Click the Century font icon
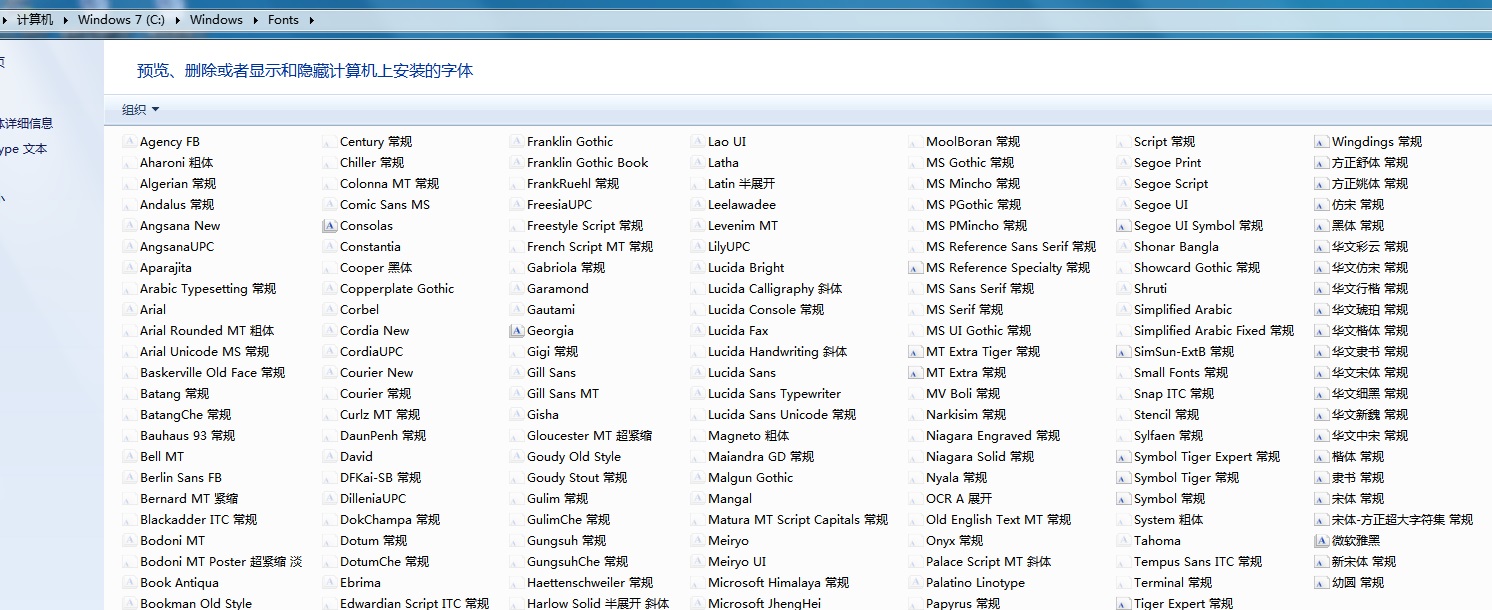 (329, 142)
